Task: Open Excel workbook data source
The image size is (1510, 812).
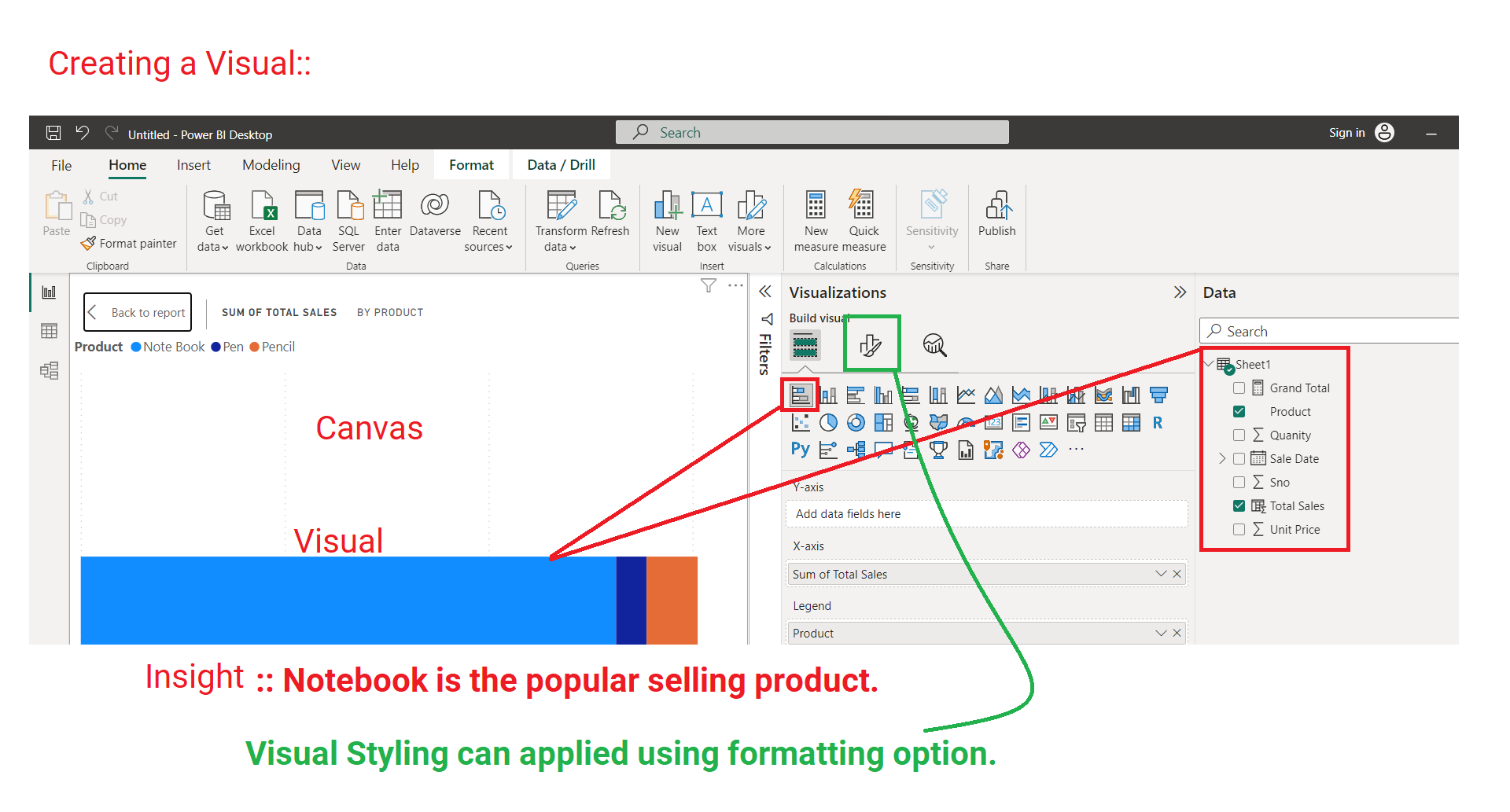Action: click(x=262, y=222)
